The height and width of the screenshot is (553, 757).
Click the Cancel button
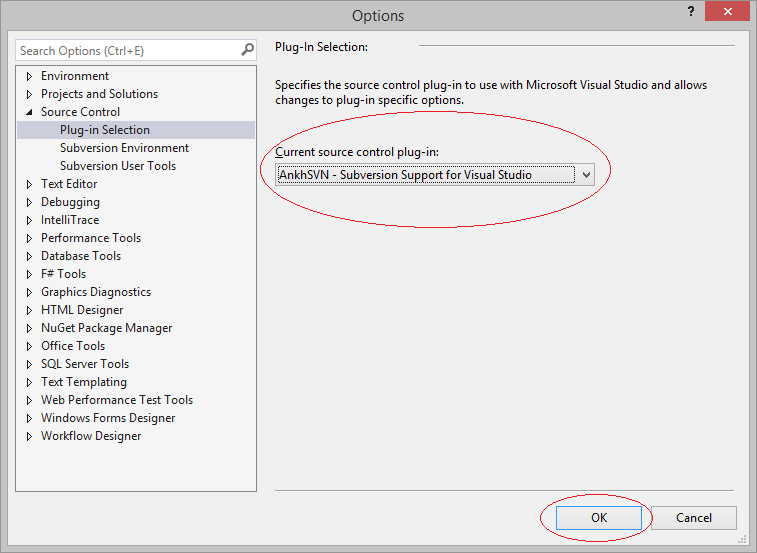point(694,518)
